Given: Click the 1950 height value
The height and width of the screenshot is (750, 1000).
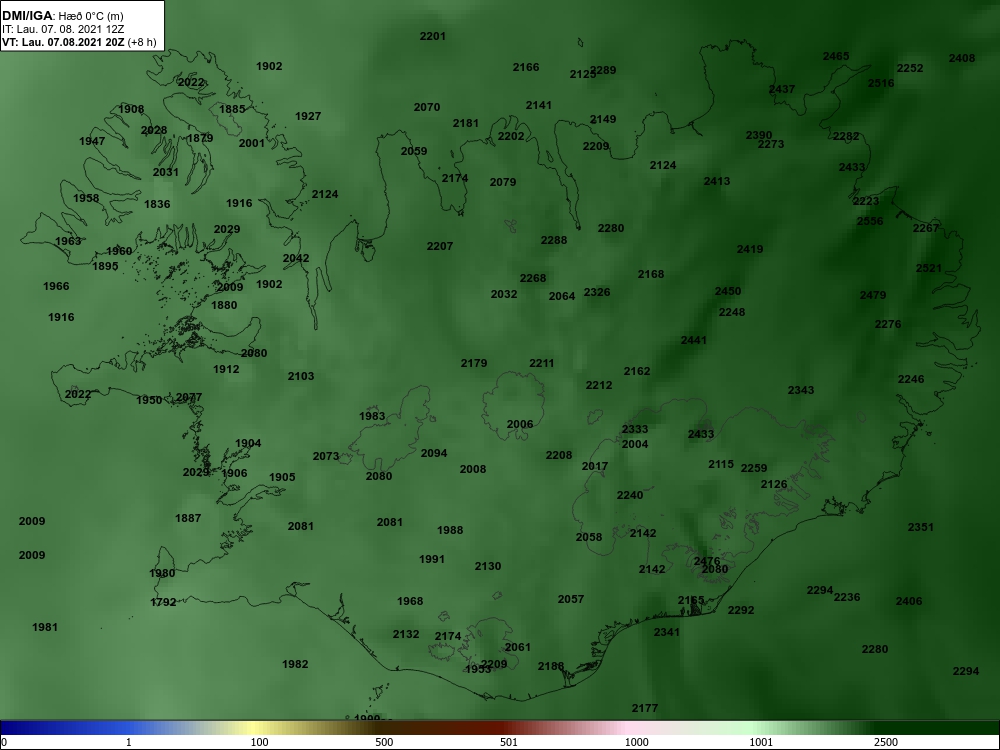Looking at the screenshot, I should (x=149, y=400).
